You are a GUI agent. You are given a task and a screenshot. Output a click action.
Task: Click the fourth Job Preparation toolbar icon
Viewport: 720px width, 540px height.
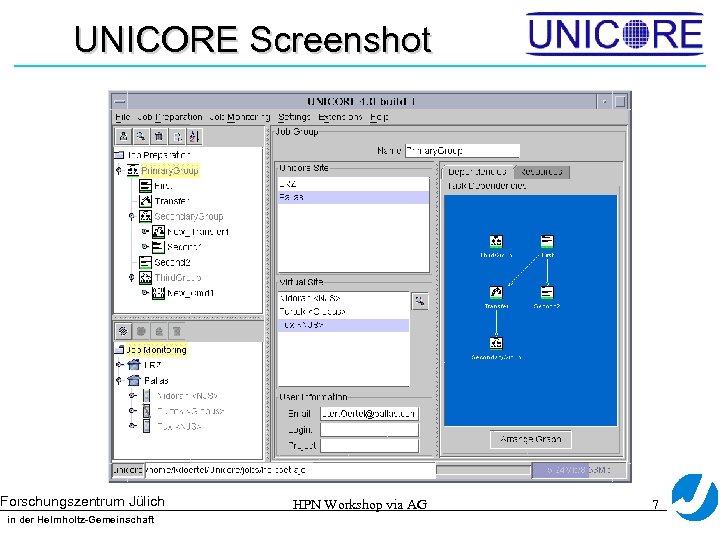[x=176, y=136]
